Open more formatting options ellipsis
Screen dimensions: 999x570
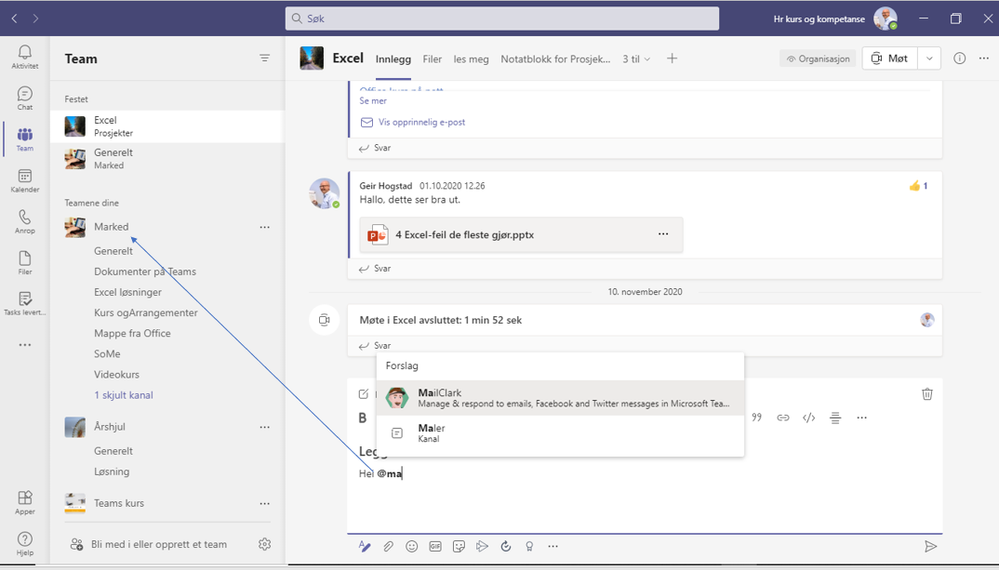click(861, 417)
